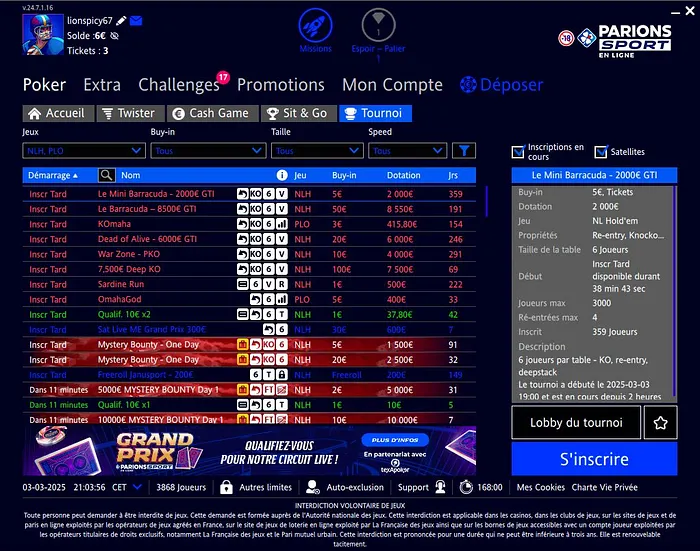Expand the Taille filter dropdown

point(317,151)
